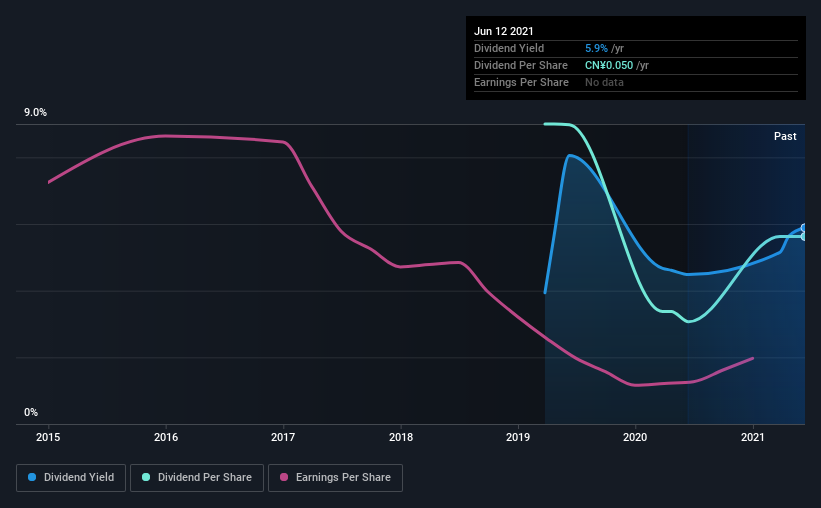Click the 5.9% dividend yield value
The image size is (821, 508).
596,48
